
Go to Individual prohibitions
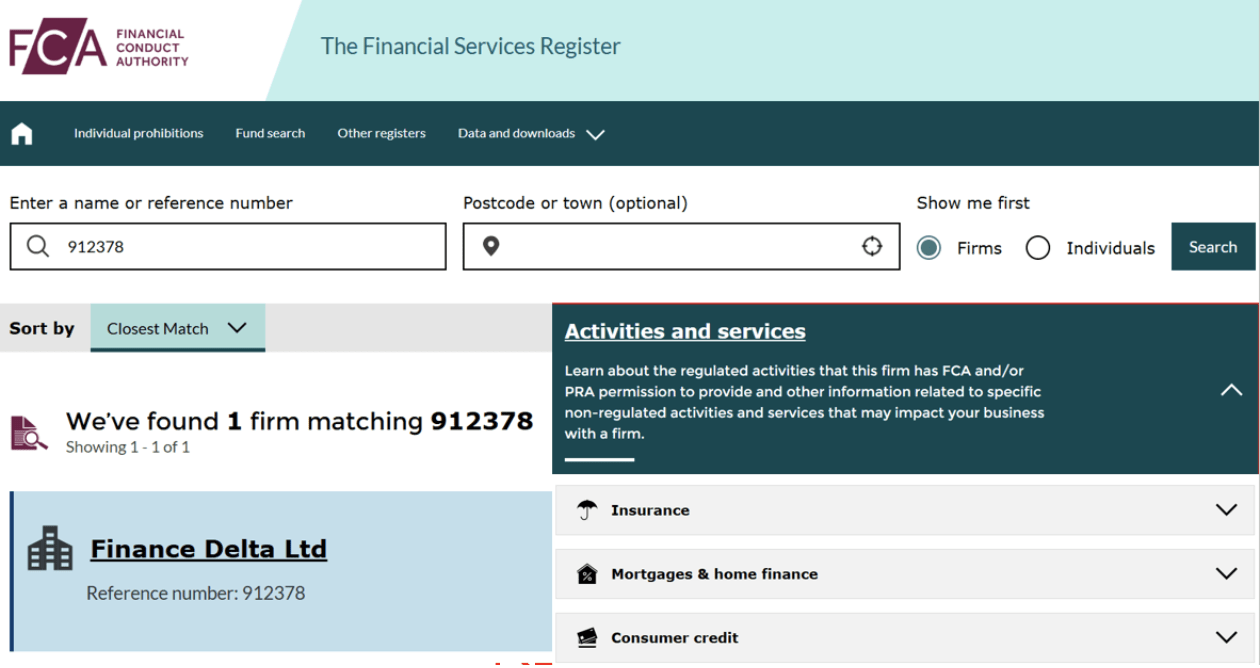[x=138, y=134]
